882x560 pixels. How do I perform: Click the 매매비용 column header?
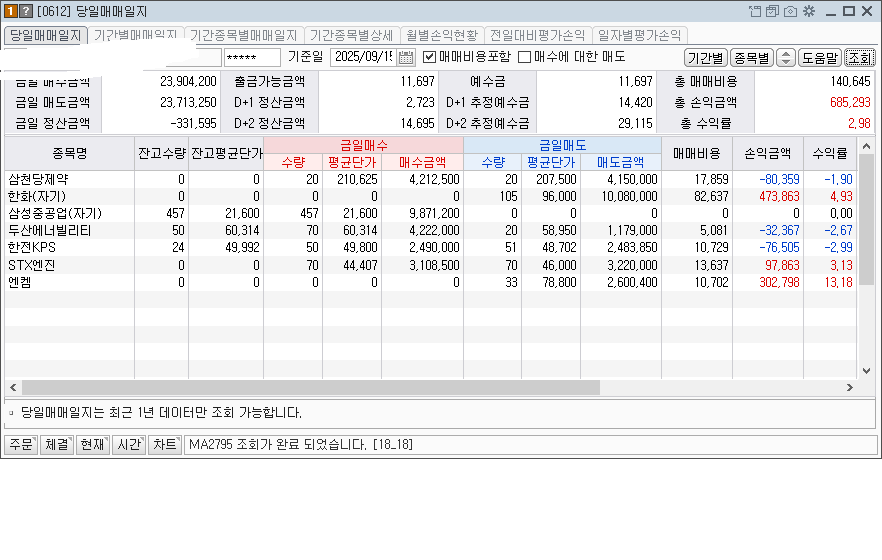pyautogui.click(x=697, y=153)
